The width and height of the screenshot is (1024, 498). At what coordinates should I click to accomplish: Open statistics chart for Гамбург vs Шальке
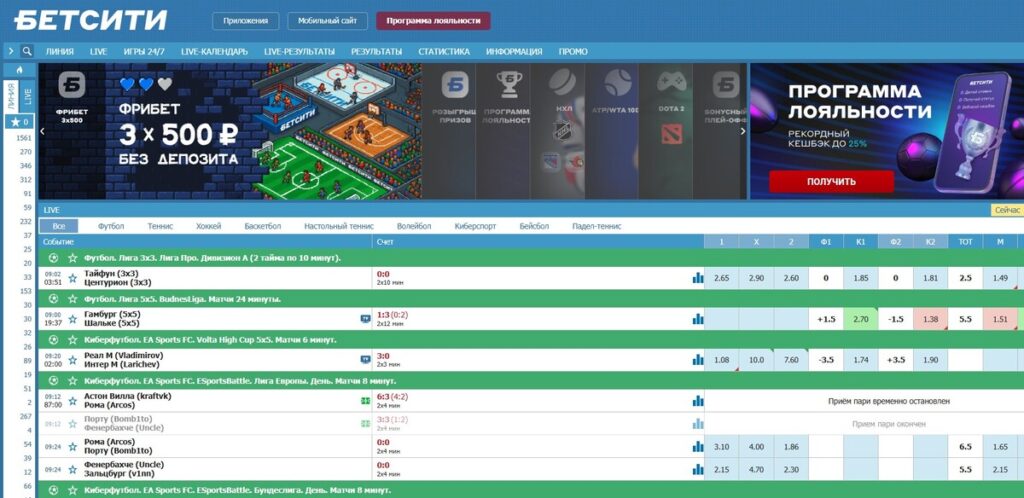(x=698, y=319)
